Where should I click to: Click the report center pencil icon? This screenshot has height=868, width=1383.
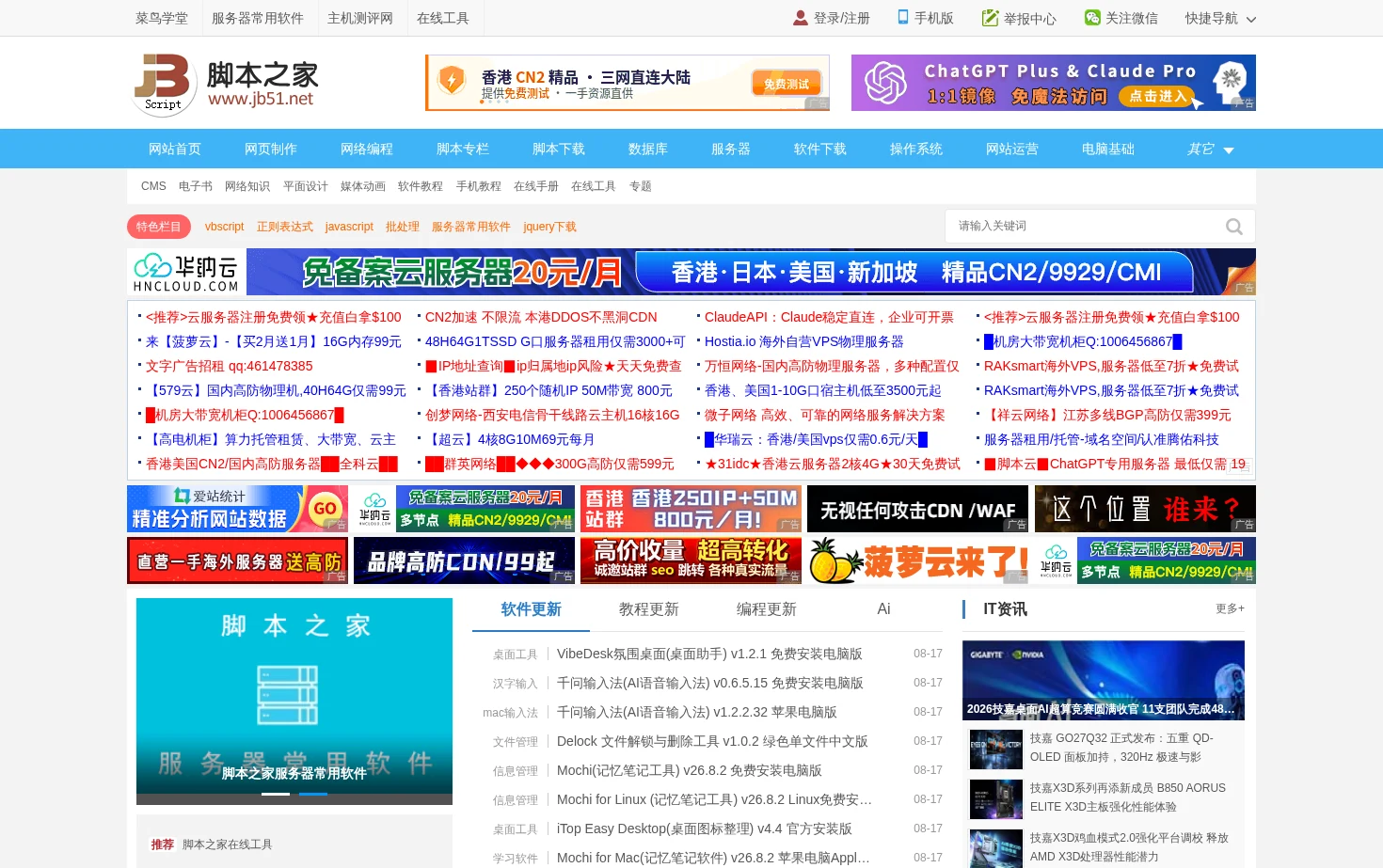tap(990, 18)
